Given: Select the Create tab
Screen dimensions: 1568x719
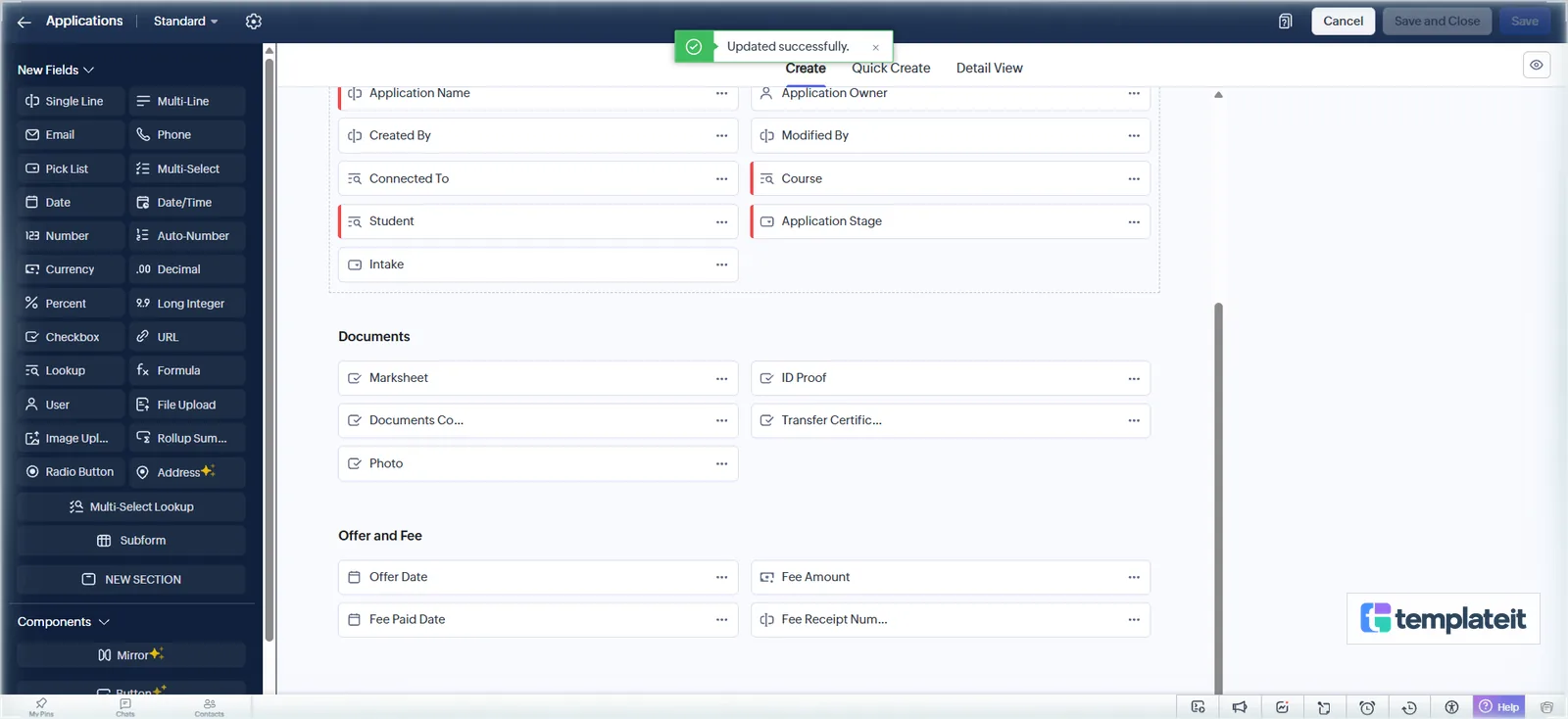Looking at the screenshot, I should tap(806, 69).
